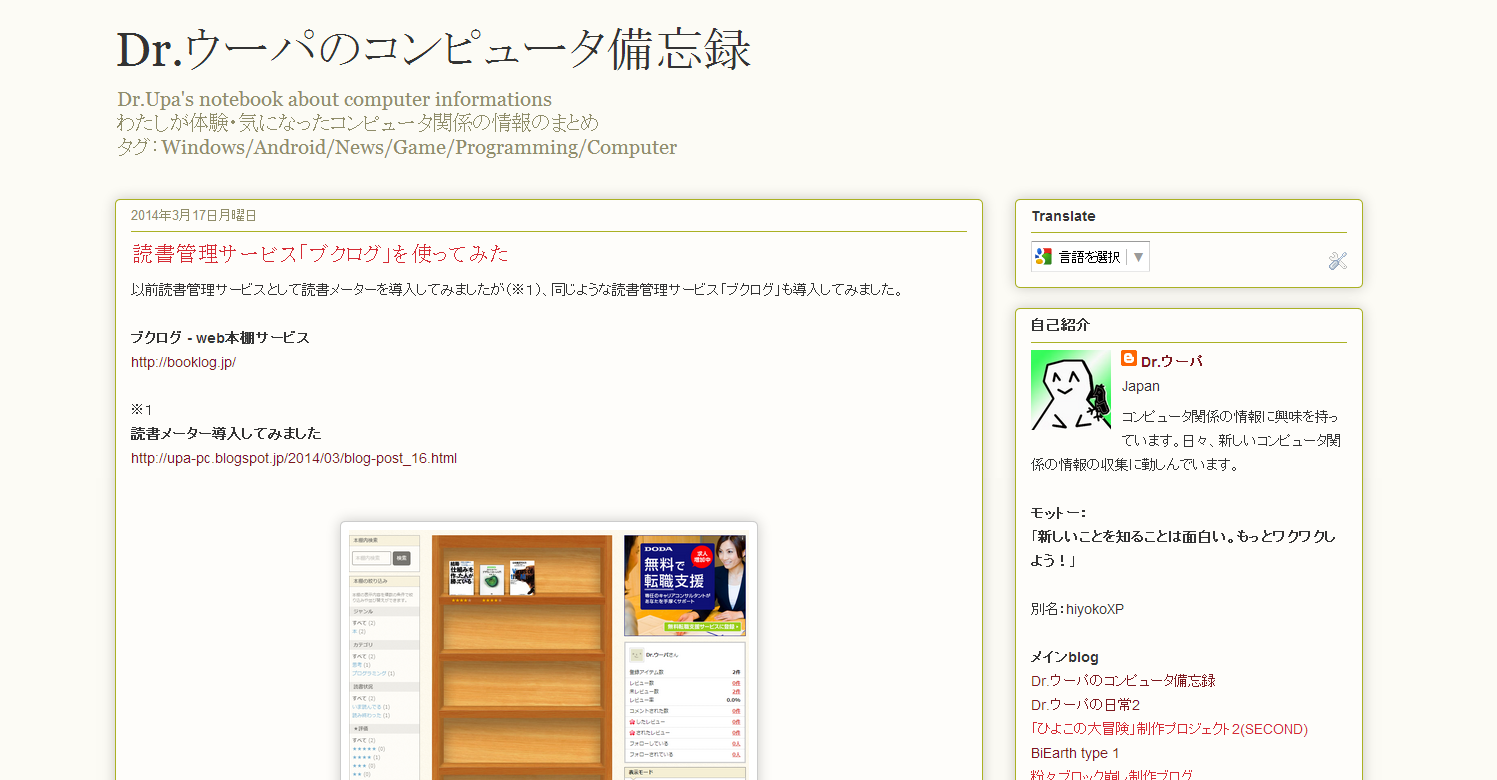
Task: Open the post title 読書管理サービス「ブクログ」を使ってみた
Action: tap(320, 253)
